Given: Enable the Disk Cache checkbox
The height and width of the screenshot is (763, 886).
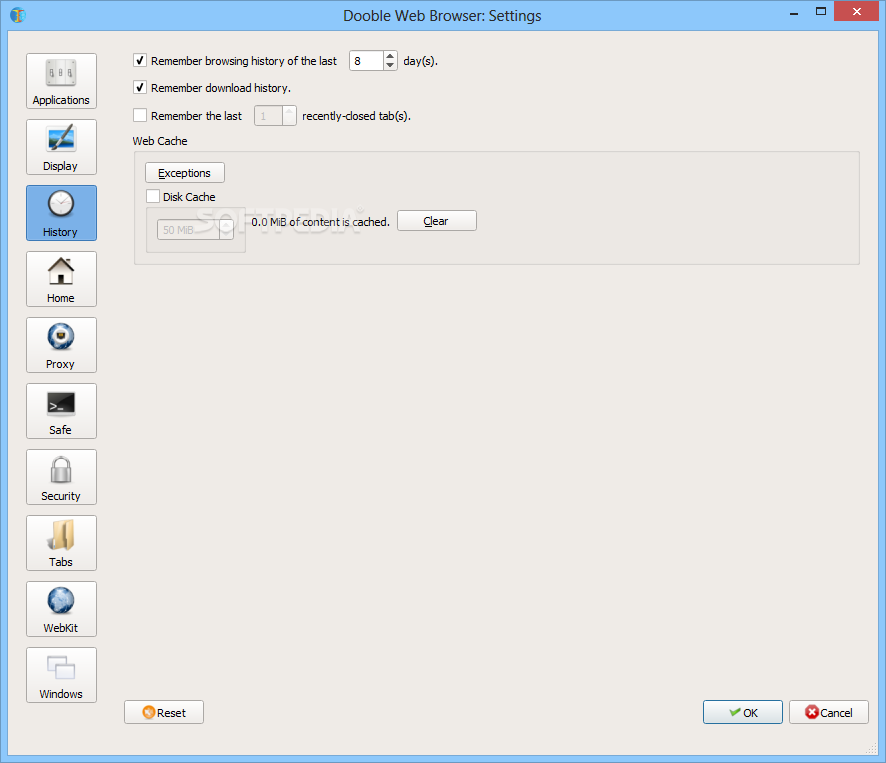Looking at the screenshot, I should (153, 196).
